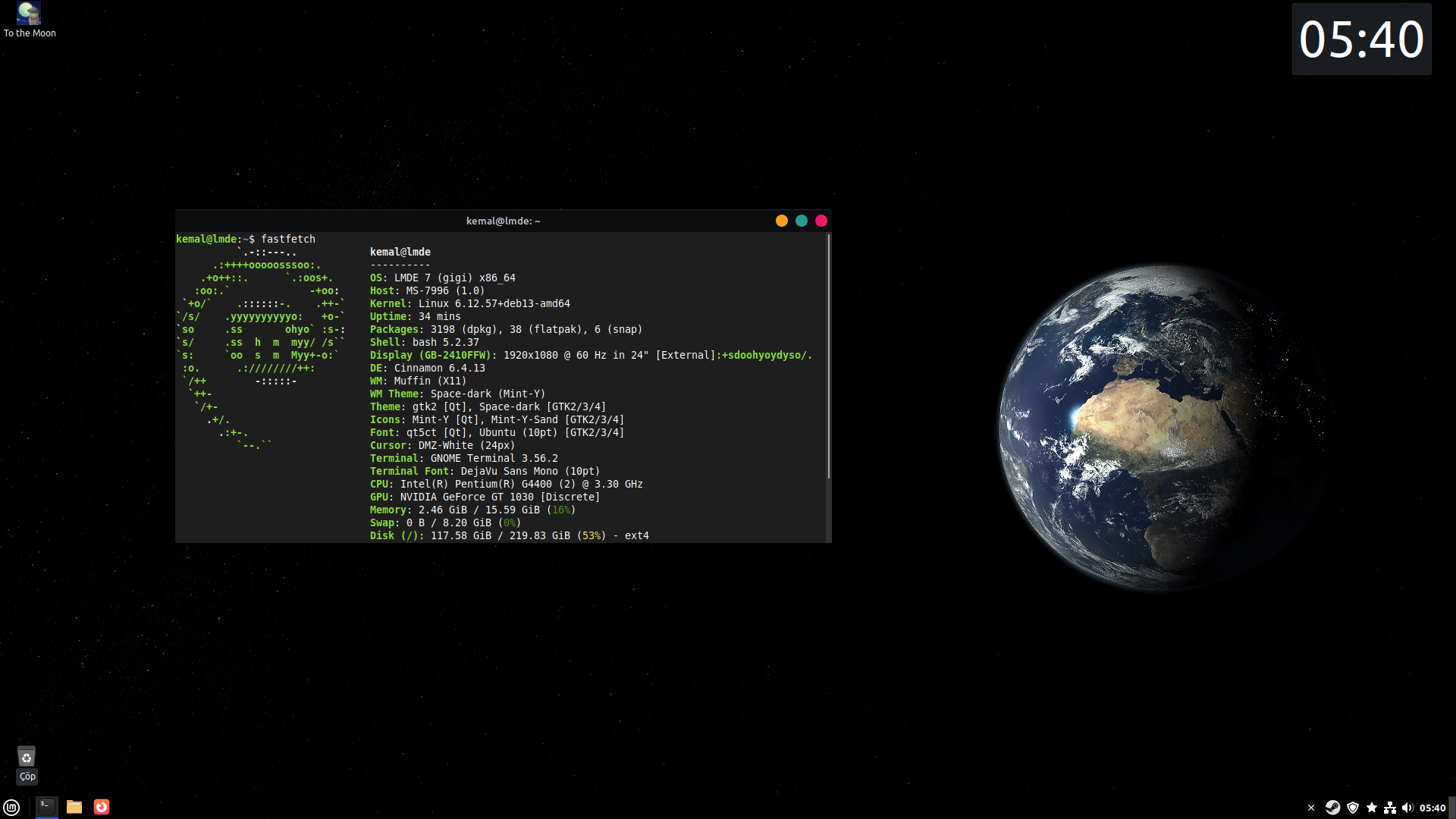Image resolution: width=1456 pixels, height=819 pixels.
Task: Click the X icon in system tray
Action: click(x=1311, y=808)
